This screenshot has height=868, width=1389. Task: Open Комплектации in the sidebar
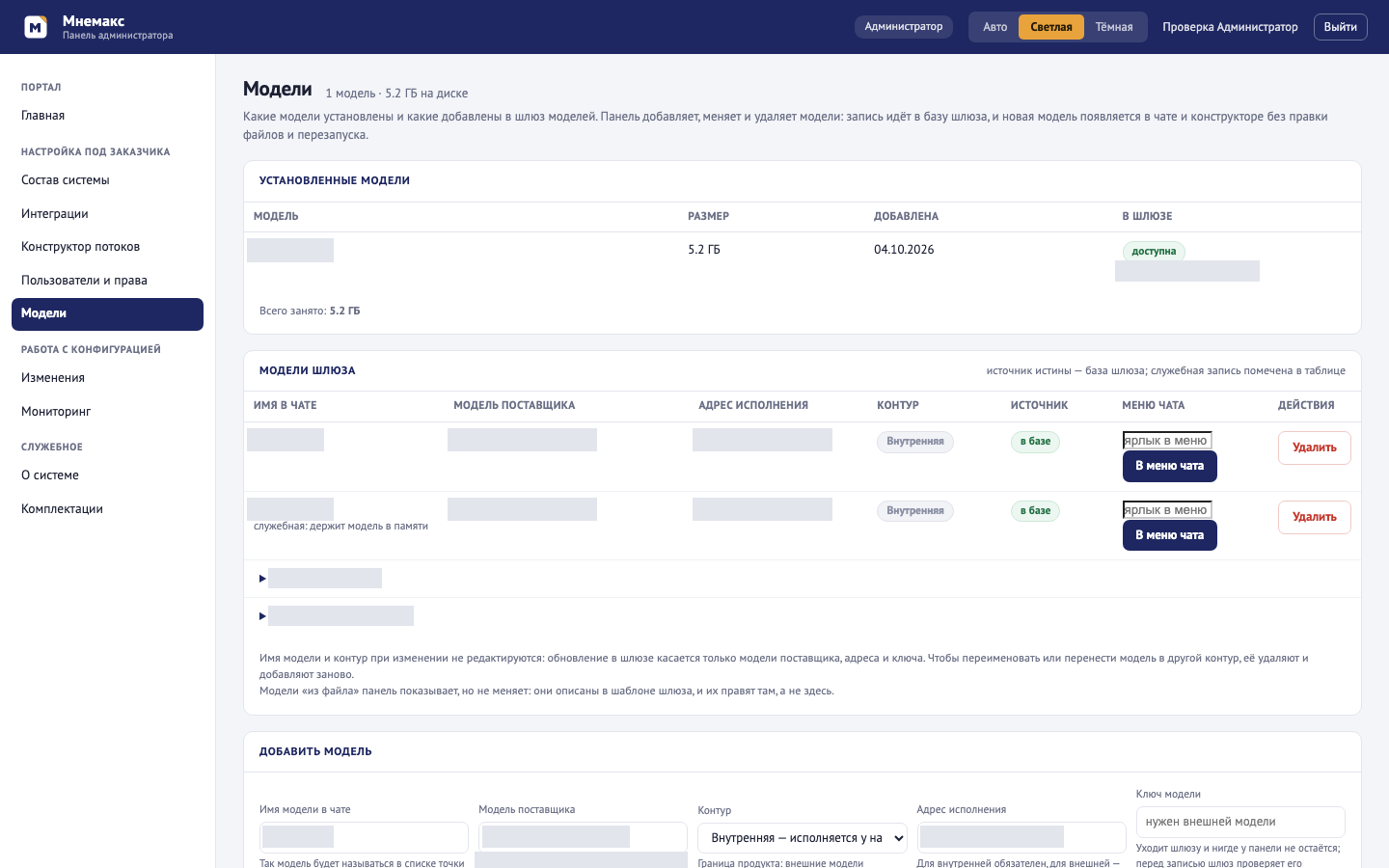pyautogui.click(x=107, y=509)
